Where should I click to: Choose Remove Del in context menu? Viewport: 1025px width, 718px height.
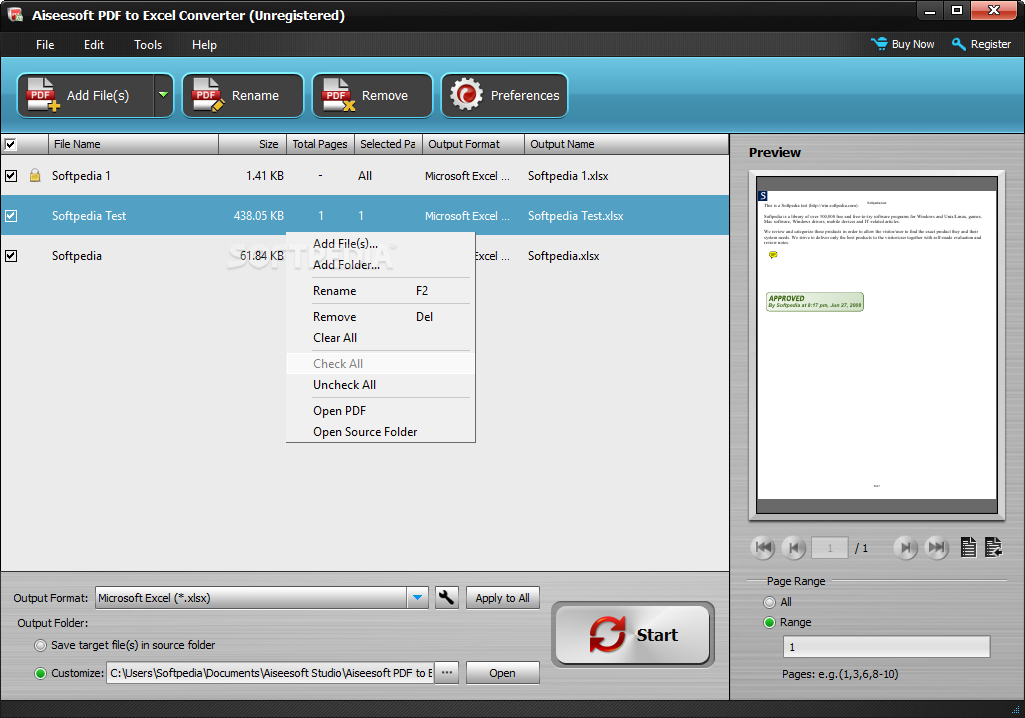tap(380, 316)
